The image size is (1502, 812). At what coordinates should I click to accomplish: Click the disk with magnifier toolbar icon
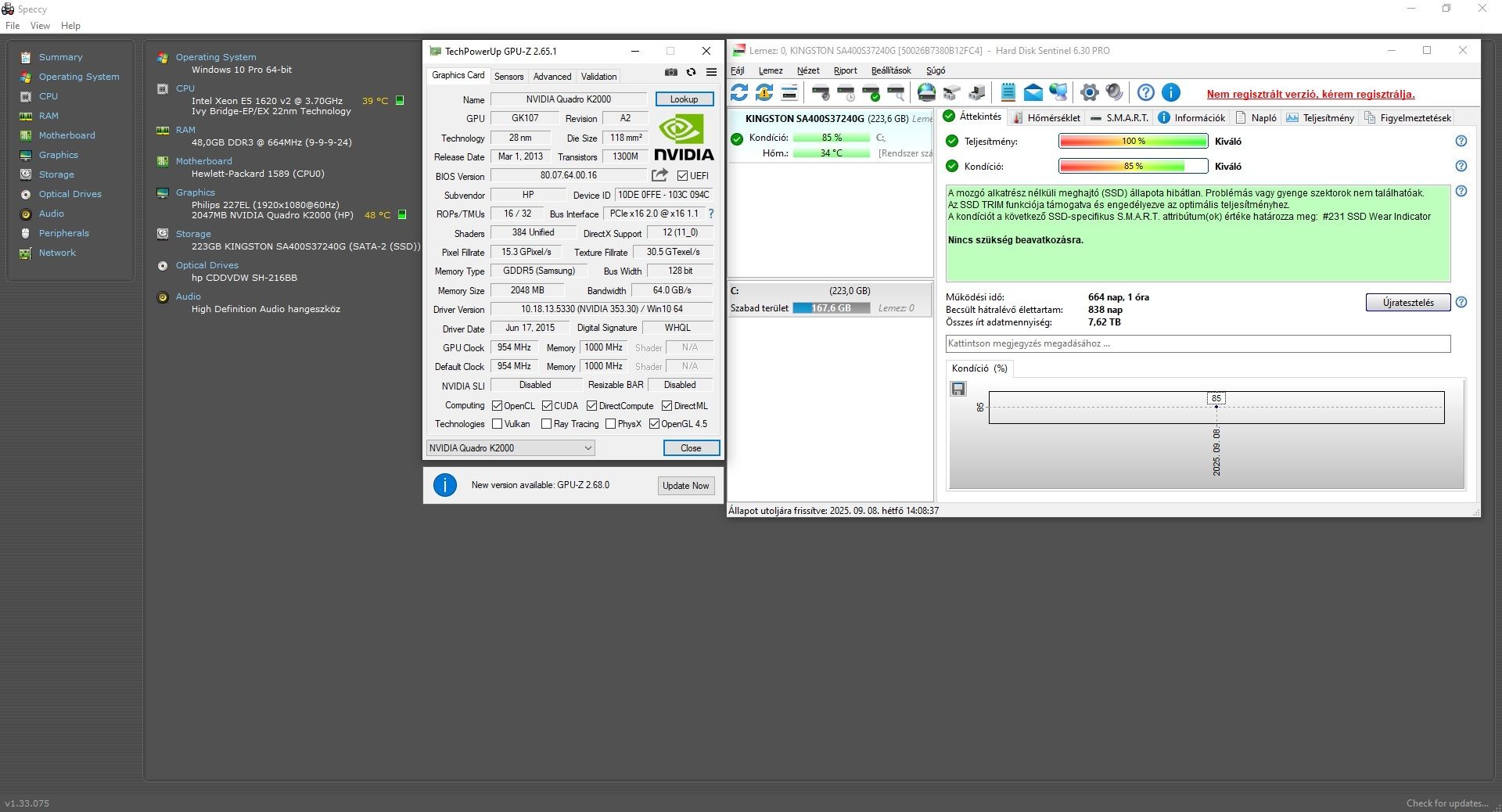click(x=896, y=93)
